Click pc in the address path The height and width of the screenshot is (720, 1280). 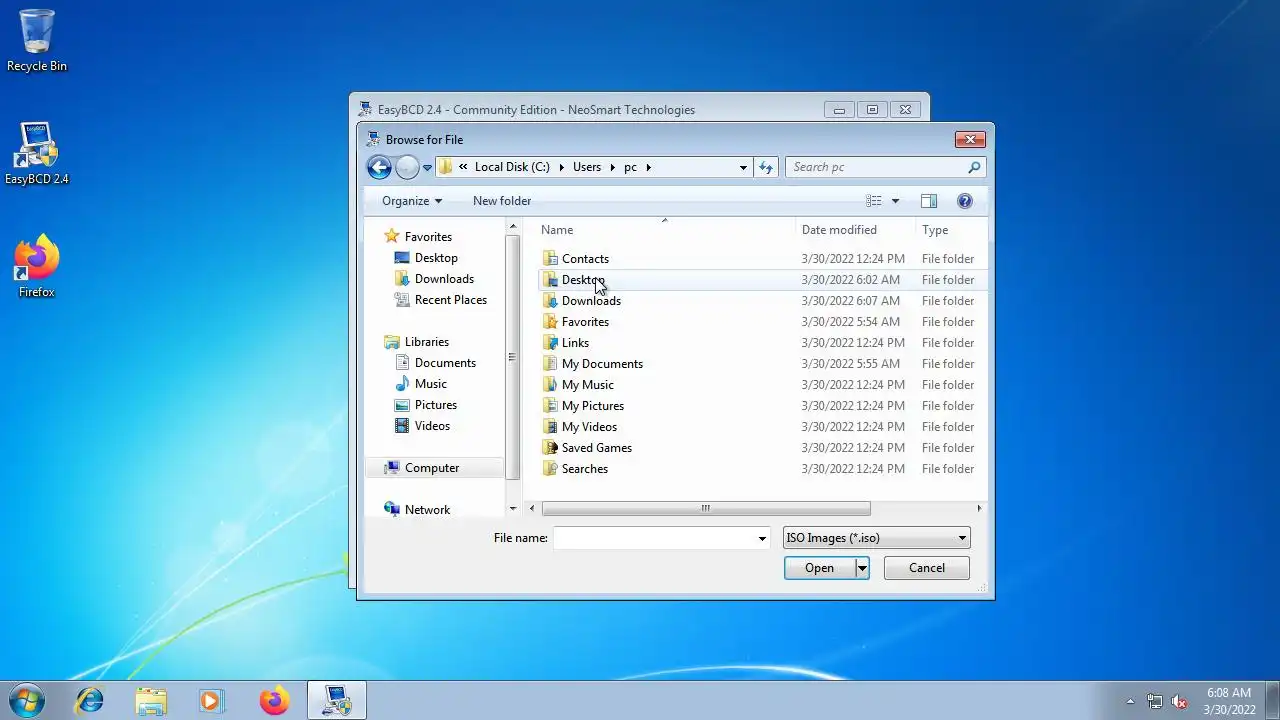tap(630, 167)
